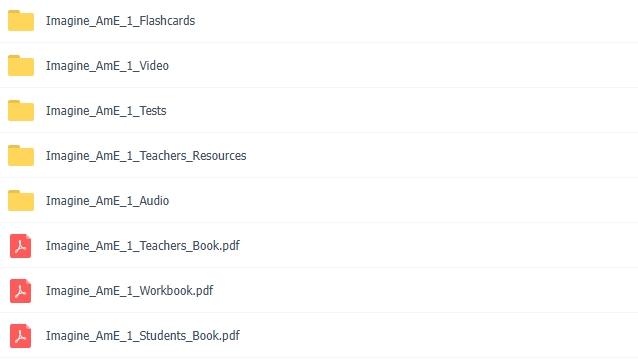Open Imagine_AmE_1_Teachers_Book.pdf file name
The width and height of the screenshot is (638, 361).
[143, 246]
